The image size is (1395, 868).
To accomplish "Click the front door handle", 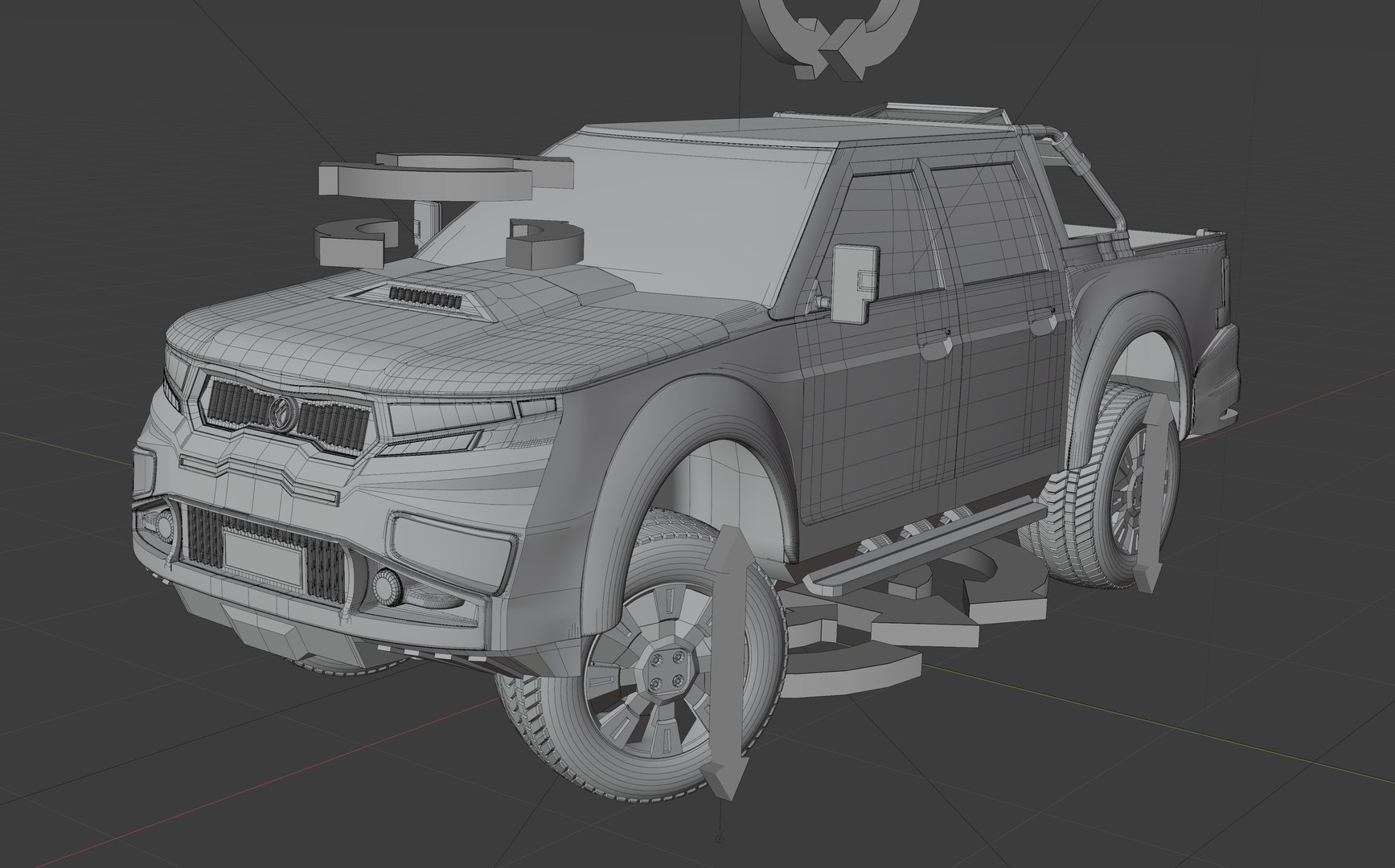I will (935, 343).
